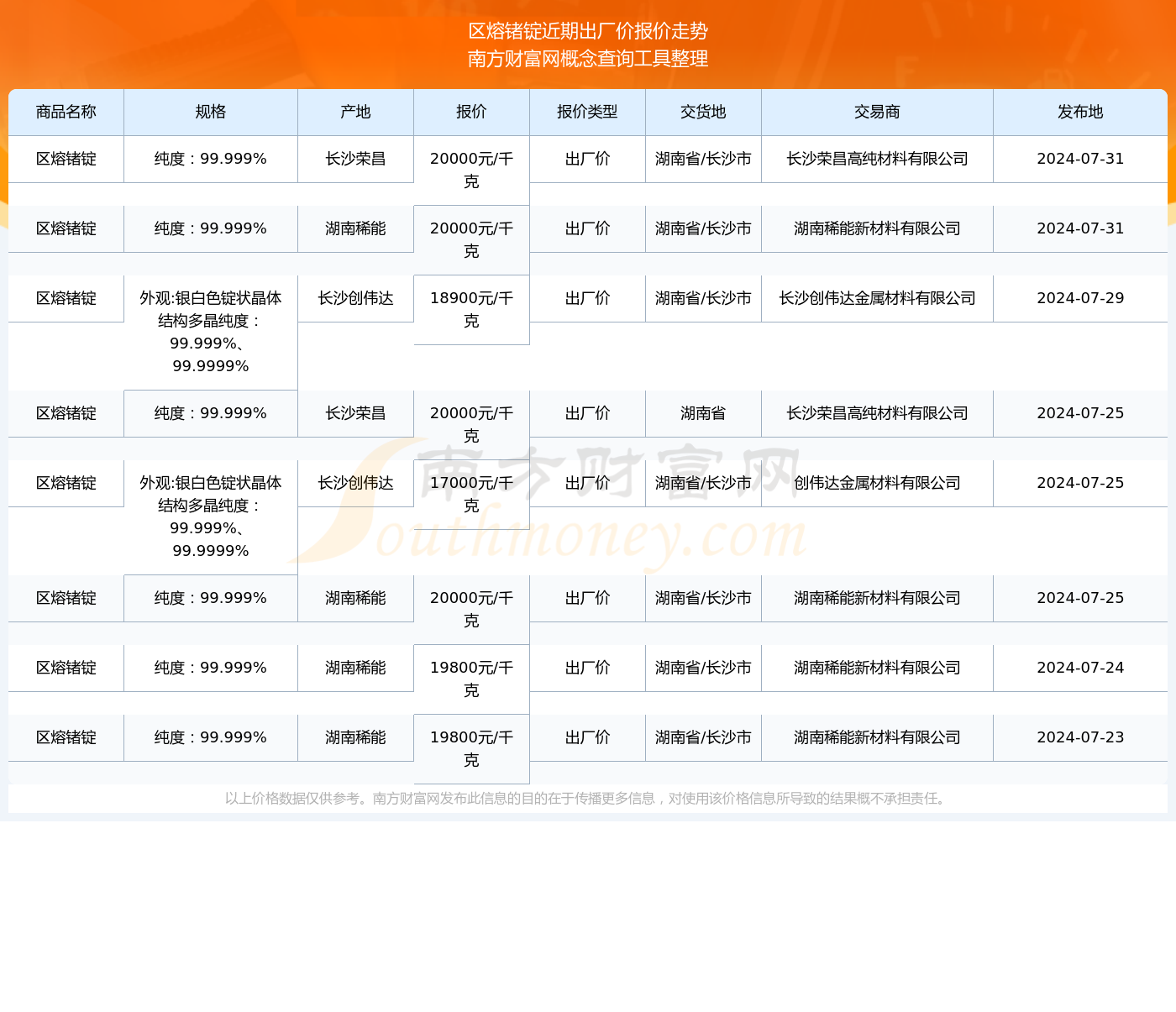Click the 交易商 column header

[x=878, y=113]
